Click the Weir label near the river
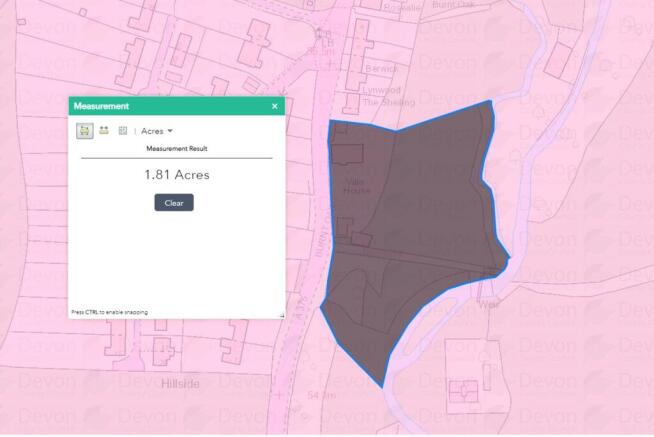 (489, 301)
